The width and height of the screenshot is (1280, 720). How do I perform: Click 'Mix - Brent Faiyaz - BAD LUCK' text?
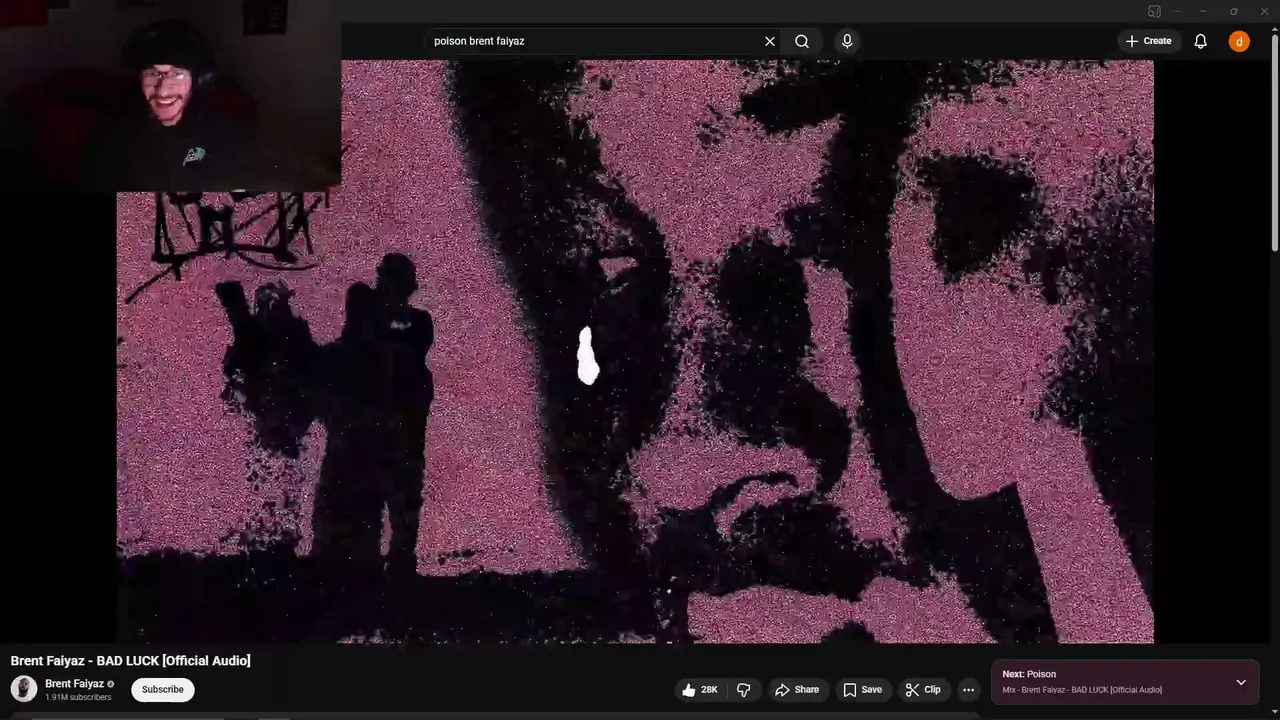[1082, 690]
